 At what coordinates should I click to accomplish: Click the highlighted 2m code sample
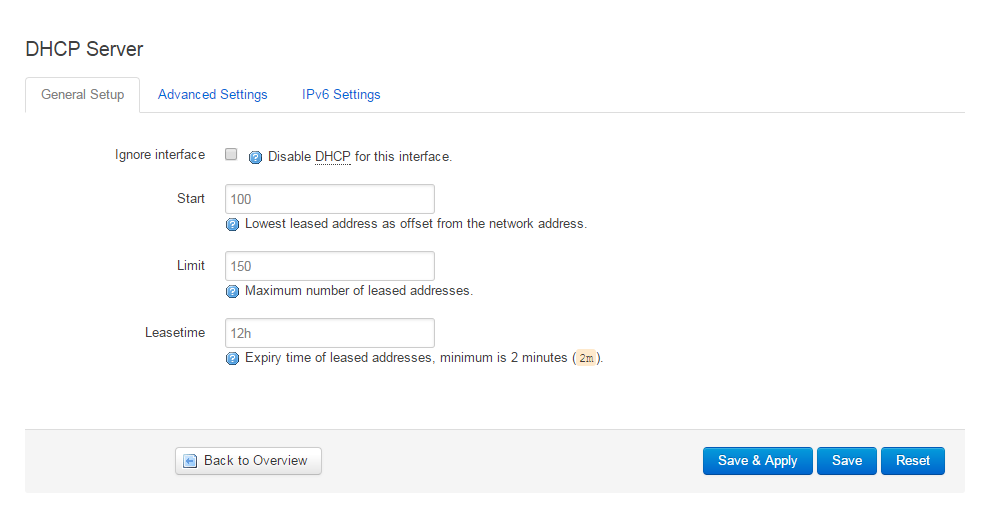tap(587, 358)
